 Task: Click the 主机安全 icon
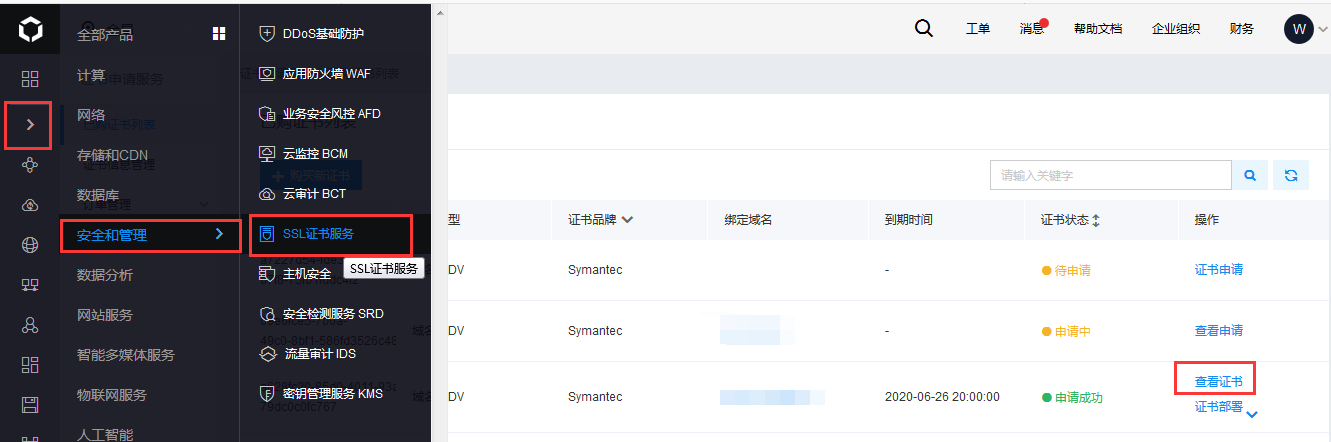[267, 273]
